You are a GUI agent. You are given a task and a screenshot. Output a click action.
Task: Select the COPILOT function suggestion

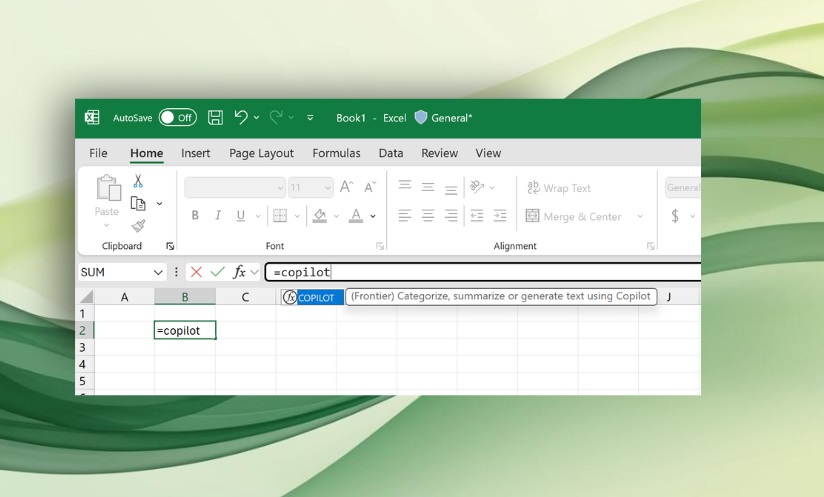tap(315, 297)
